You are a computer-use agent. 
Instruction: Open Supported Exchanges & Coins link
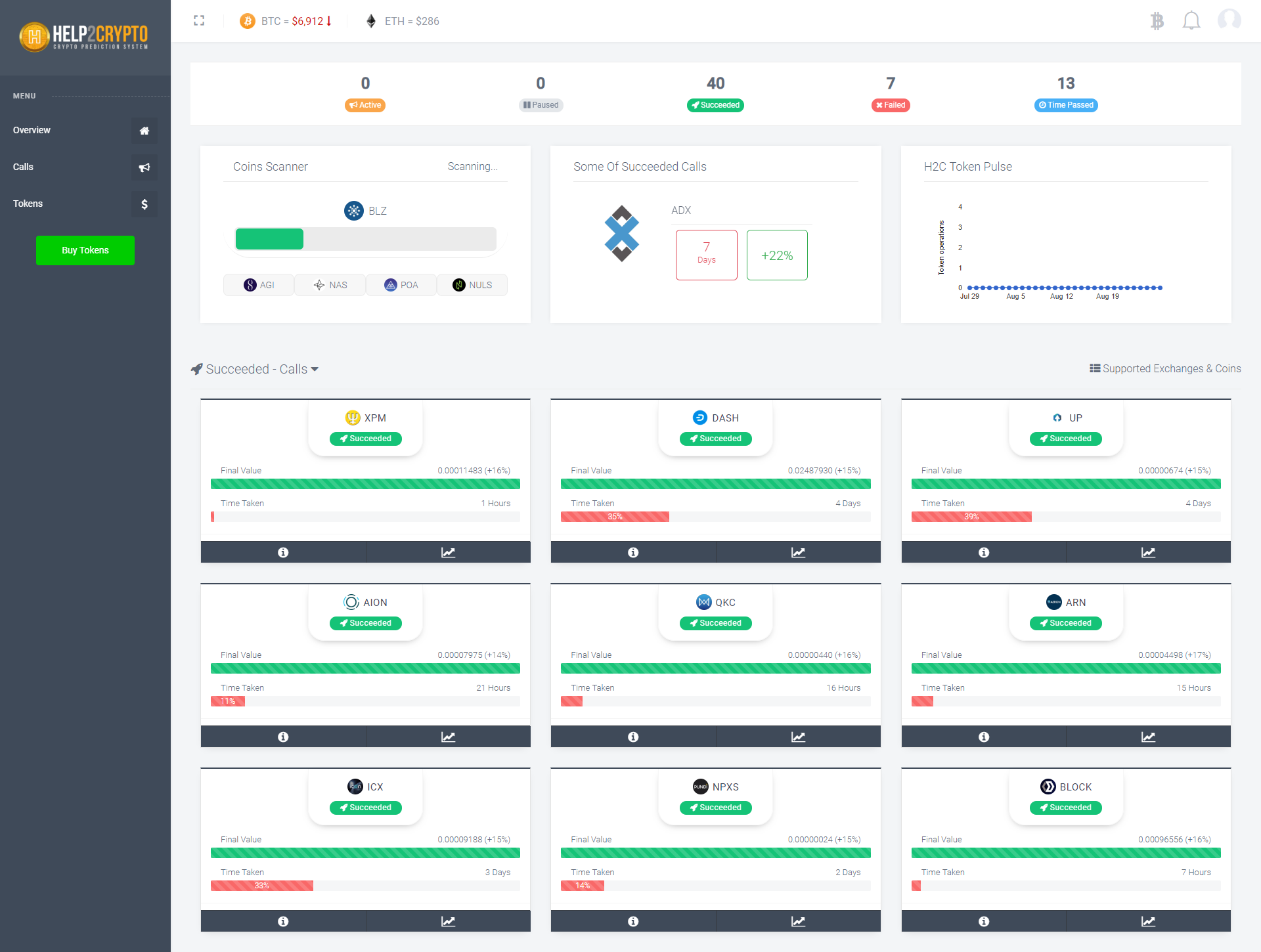(x=1165, y=368)
